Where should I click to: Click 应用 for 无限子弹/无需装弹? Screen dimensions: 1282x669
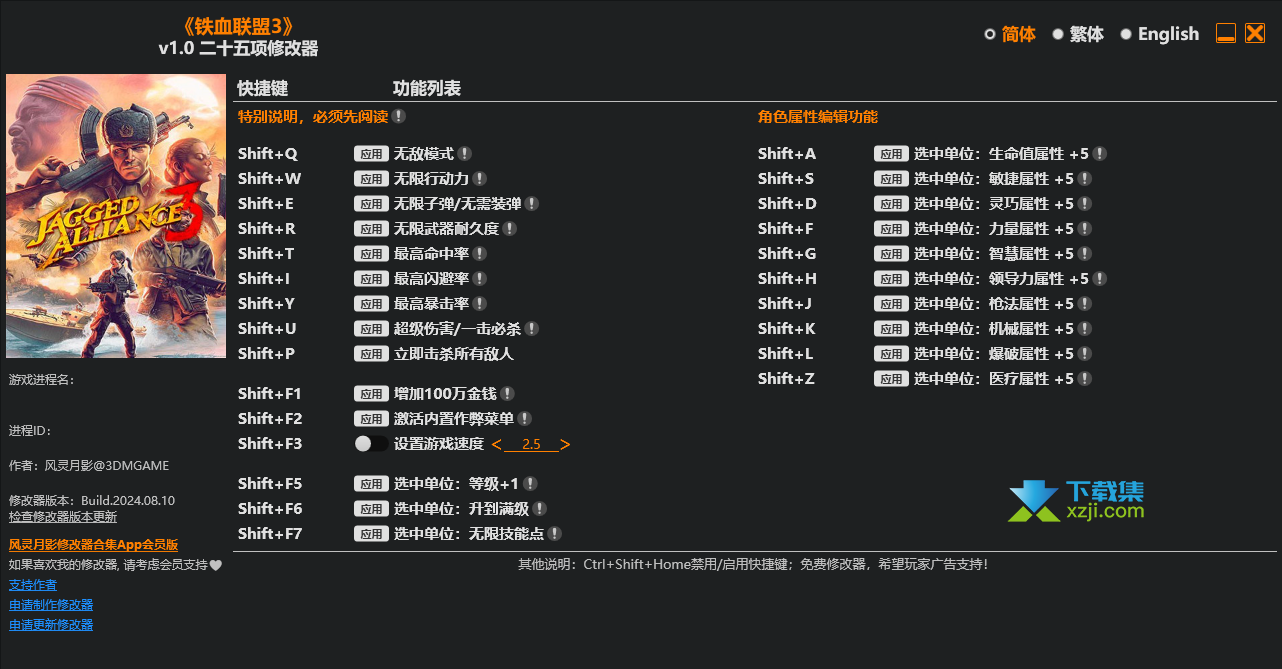click(x=372, y=204)
